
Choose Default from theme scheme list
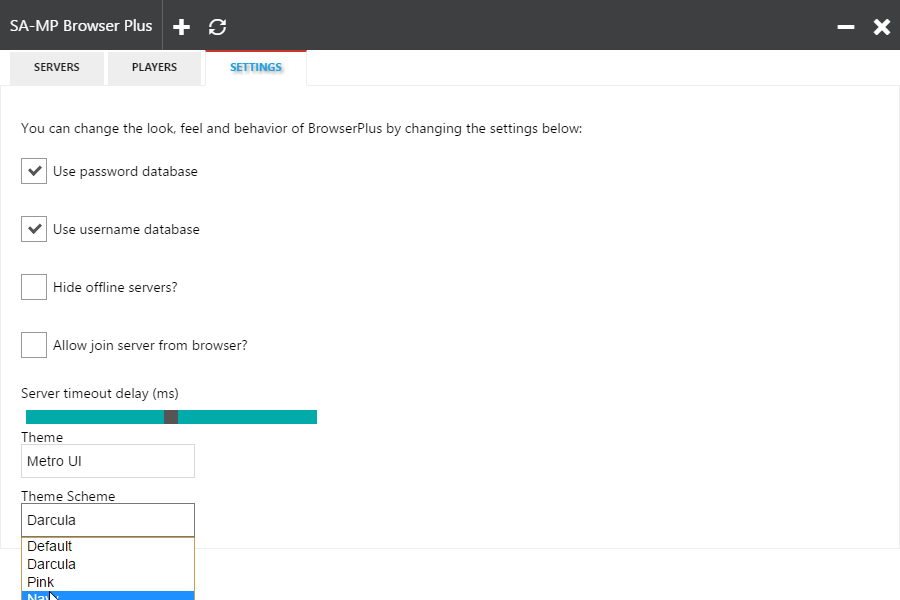coord(108,546)
